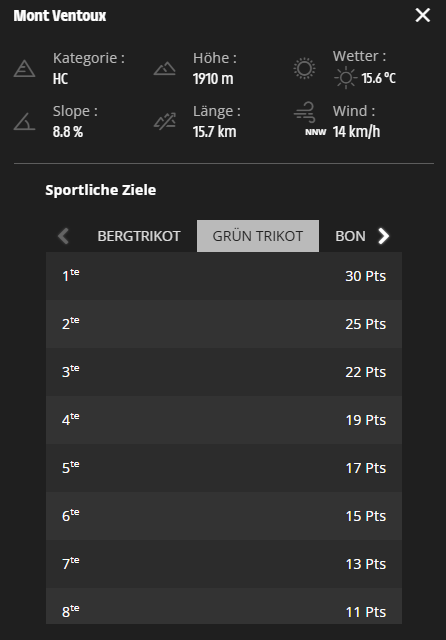Select the GRÜN TRIKOT tab
Image resolution: width=446 pixels, height=640 pixels.
(258, 236)
